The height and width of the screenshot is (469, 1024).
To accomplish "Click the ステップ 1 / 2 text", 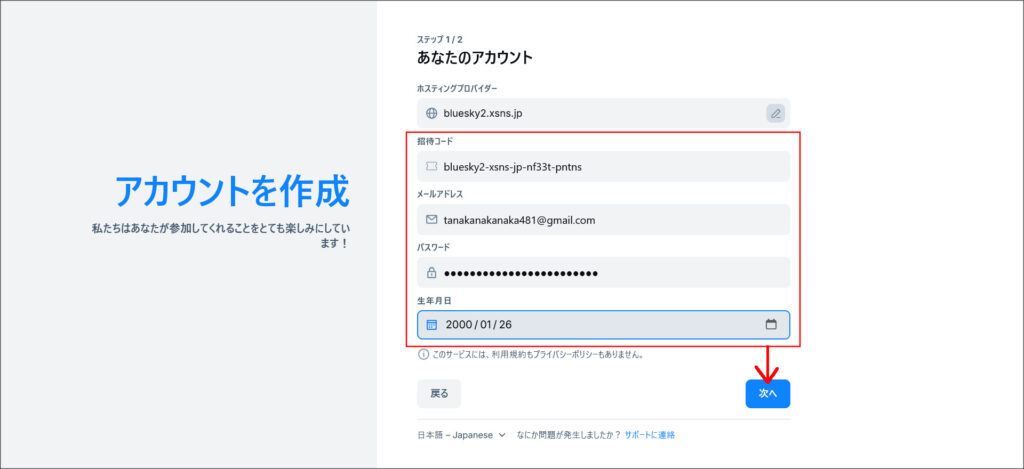I will [x=440, y=39].
